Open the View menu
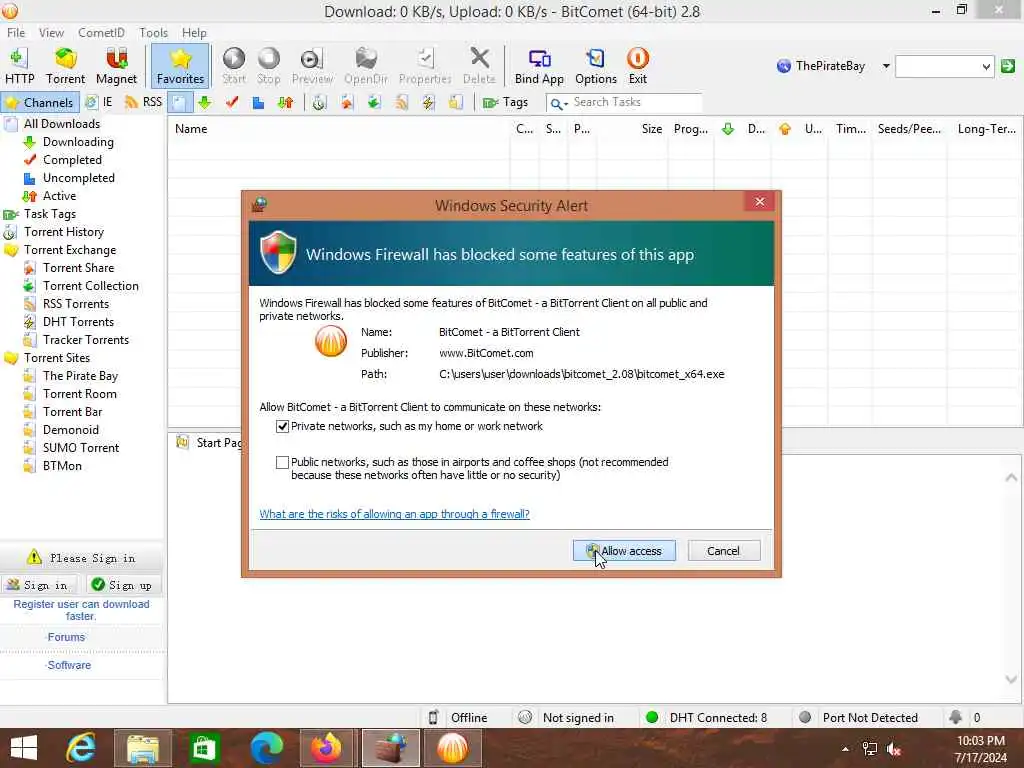 [51, 33]
